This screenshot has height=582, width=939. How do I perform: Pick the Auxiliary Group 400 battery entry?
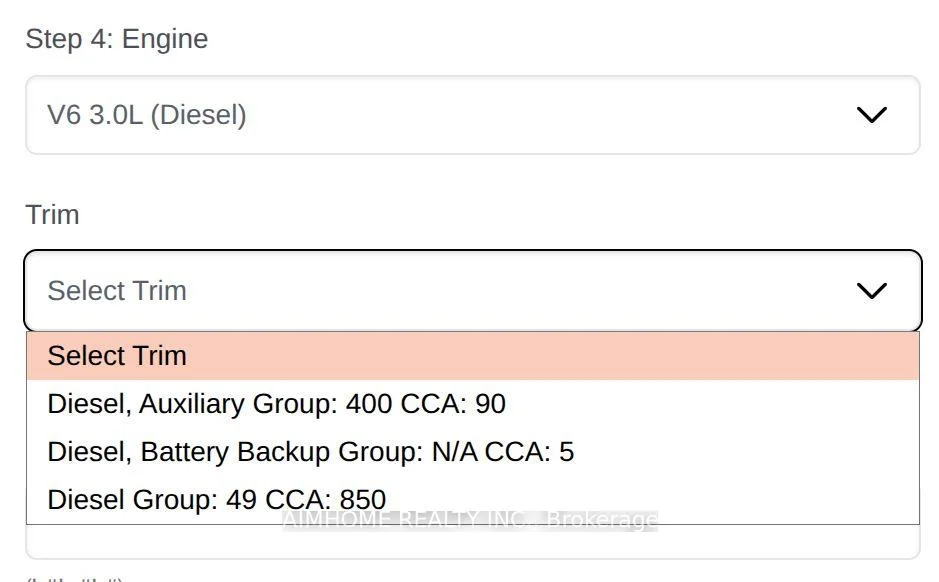click(x=276, y=404)
